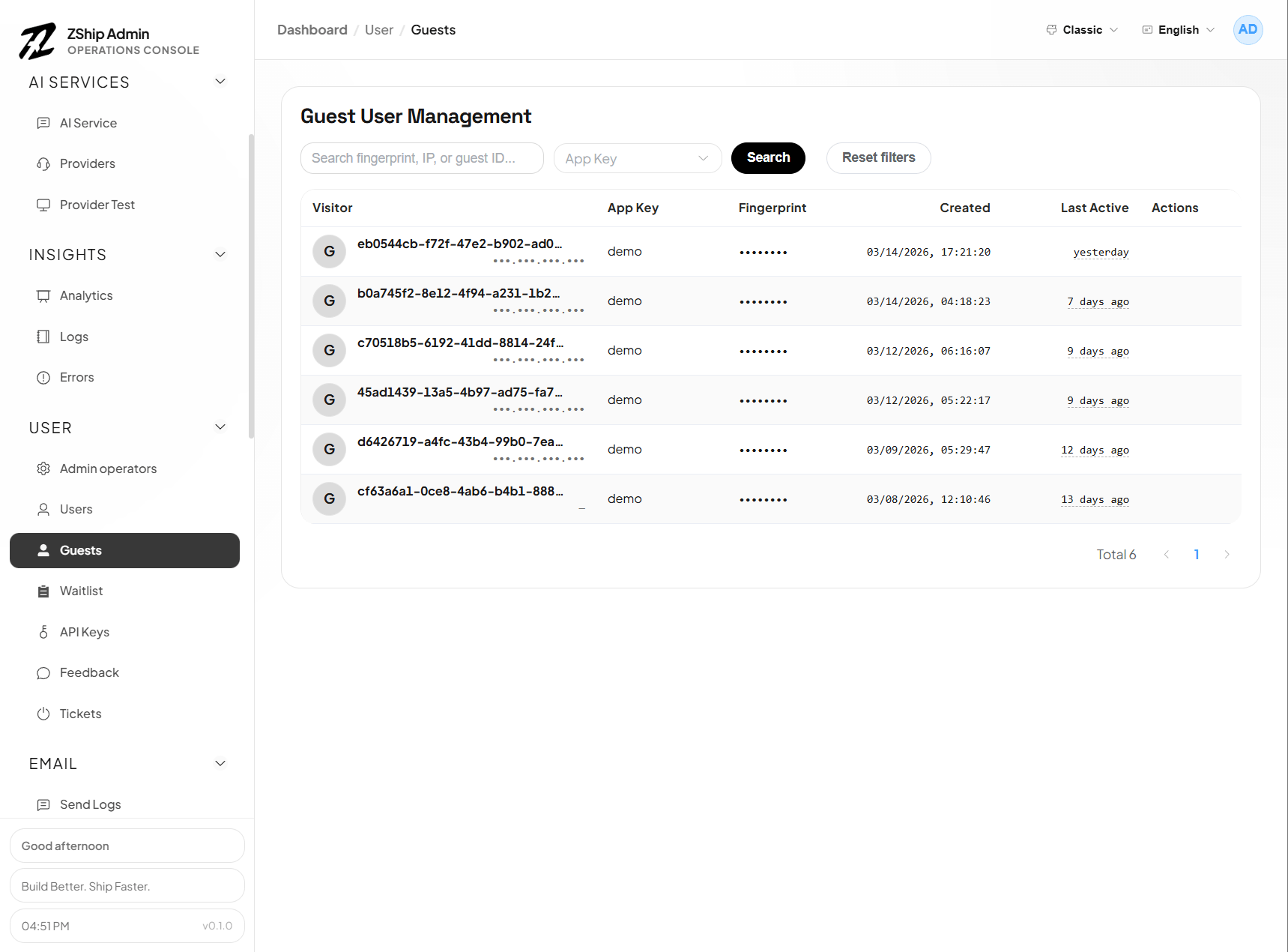
Task: Focus the fingerprint search input field
Action: 422,158
